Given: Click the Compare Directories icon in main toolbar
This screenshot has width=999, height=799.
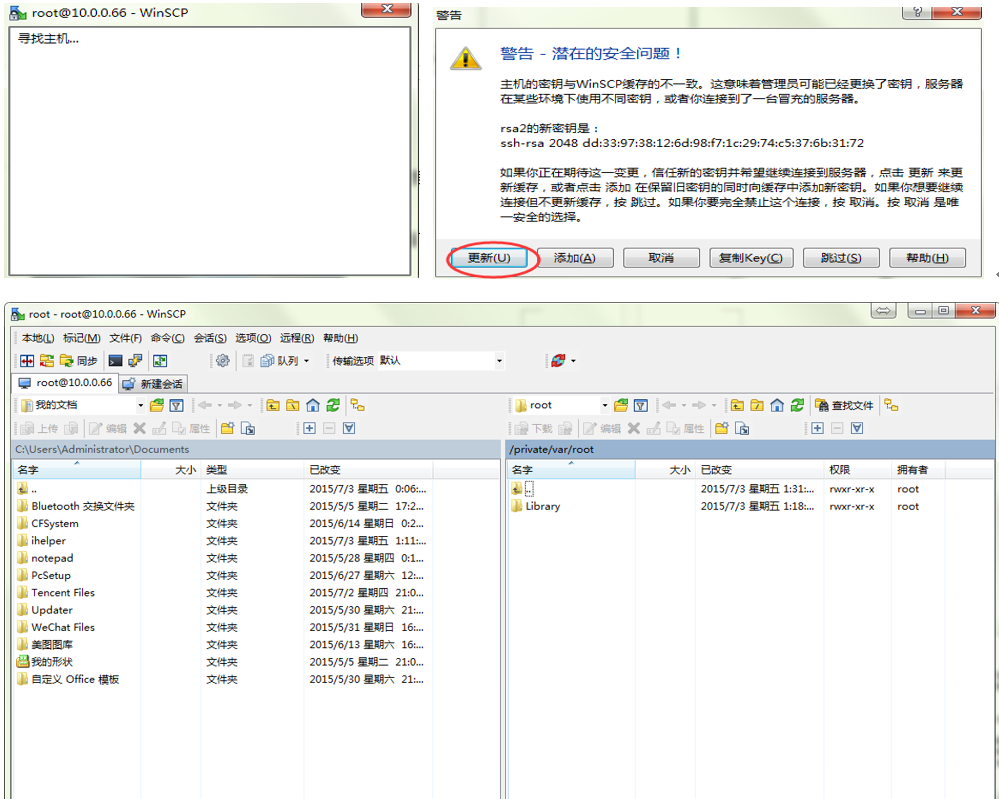Looking at the screenshot, I should (27, 361).
